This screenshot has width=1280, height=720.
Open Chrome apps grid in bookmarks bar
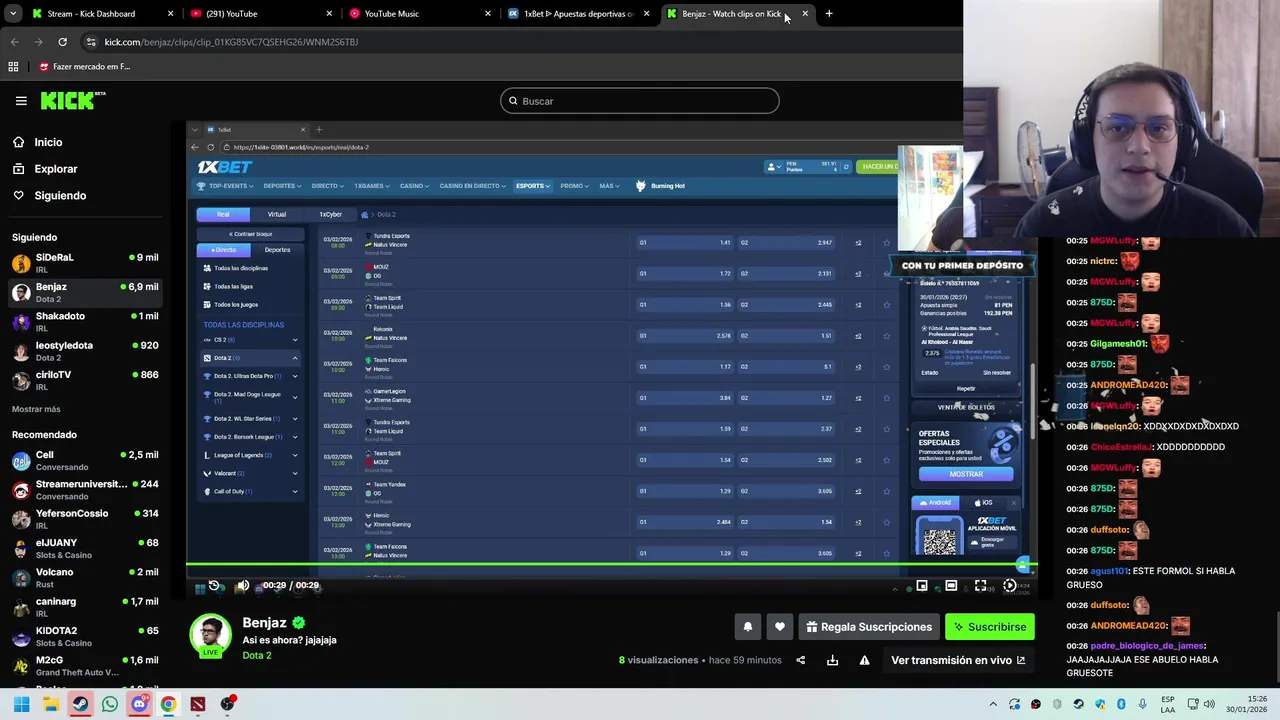[x=13, y=67]
